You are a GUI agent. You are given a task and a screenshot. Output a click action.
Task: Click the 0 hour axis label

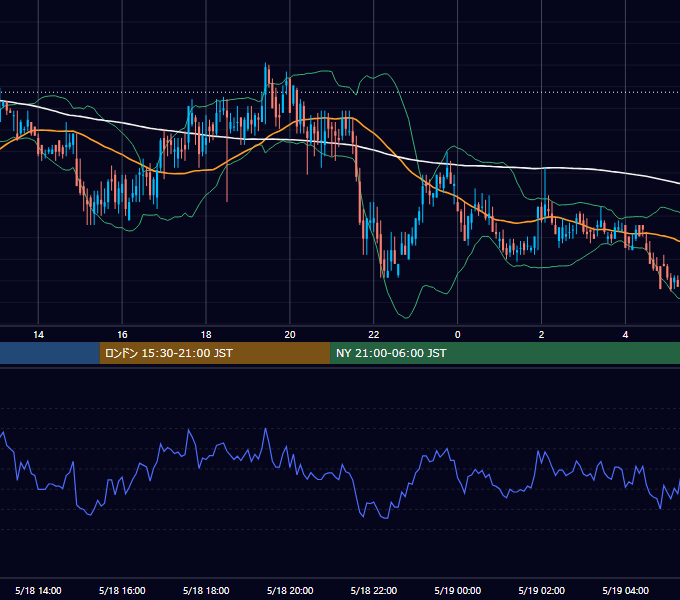click(x=457, y=335)
